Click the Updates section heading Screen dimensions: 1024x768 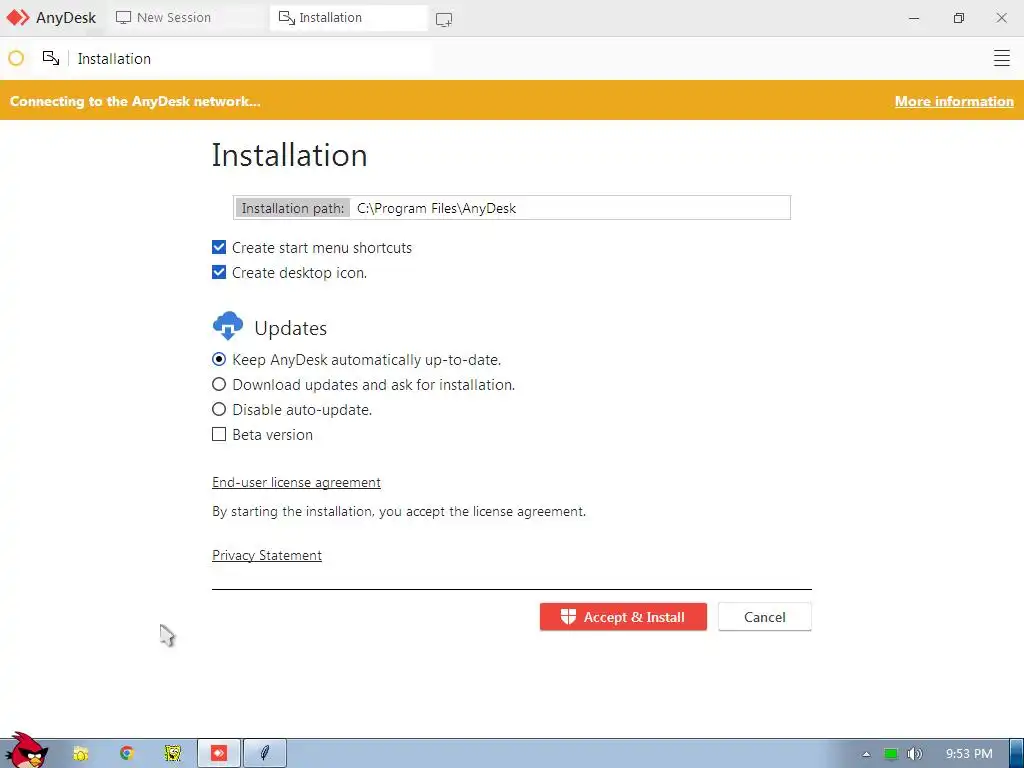[291, 328]
